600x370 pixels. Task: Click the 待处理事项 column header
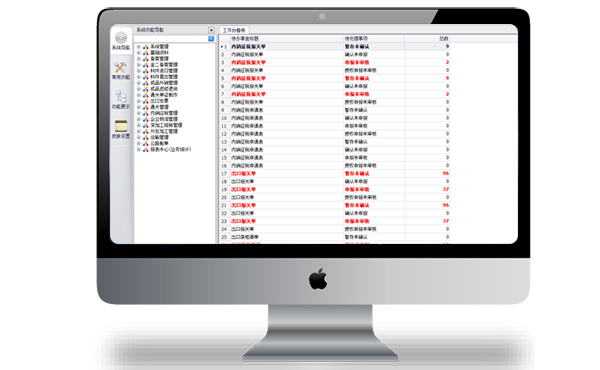(356, 39)
